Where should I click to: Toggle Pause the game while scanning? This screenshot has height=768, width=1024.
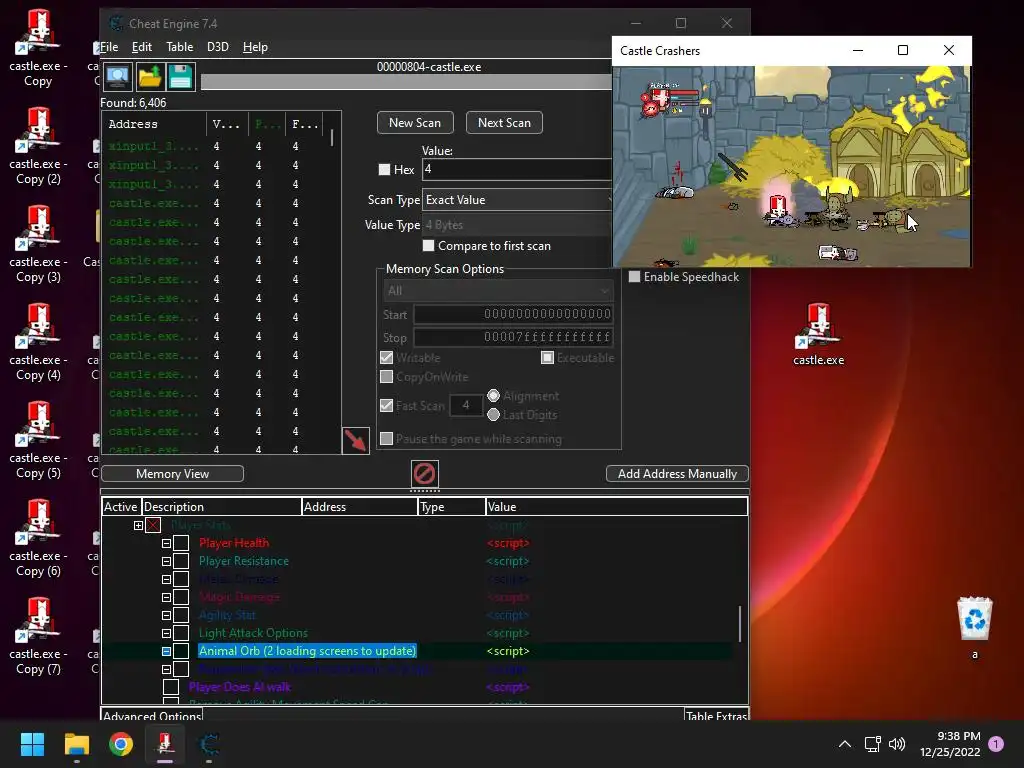tap(387, 439)
